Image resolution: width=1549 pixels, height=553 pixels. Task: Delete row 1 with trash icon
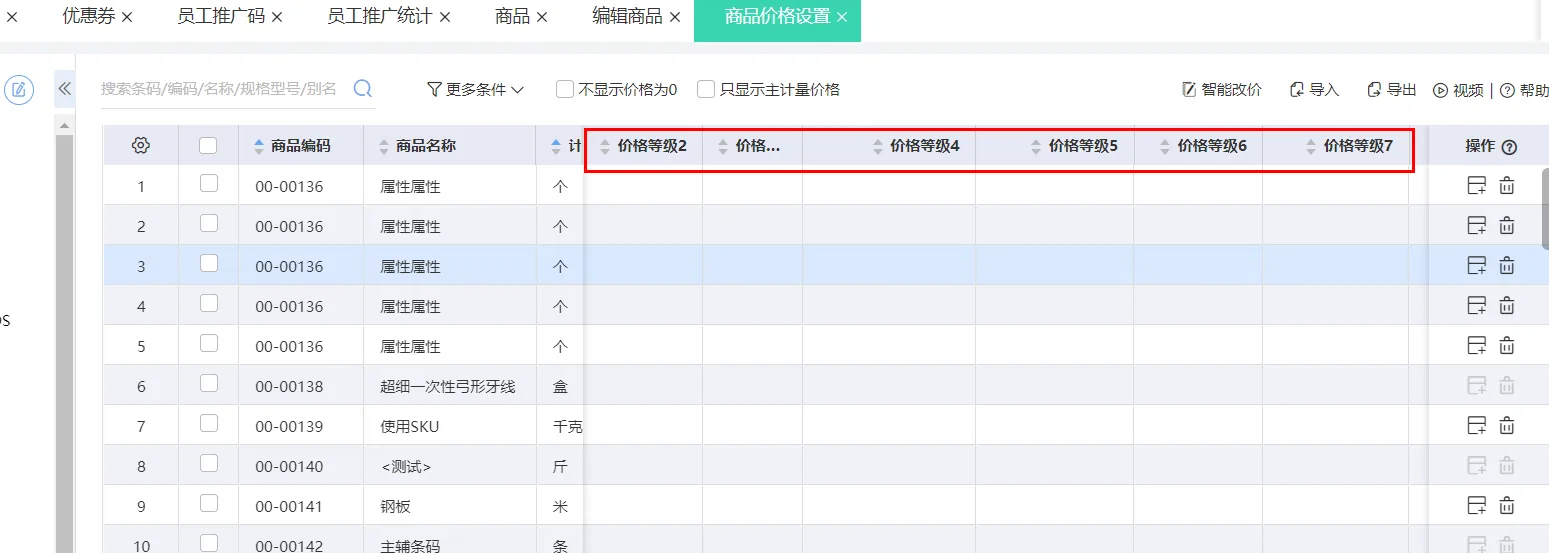click(x=1507, y=185)
